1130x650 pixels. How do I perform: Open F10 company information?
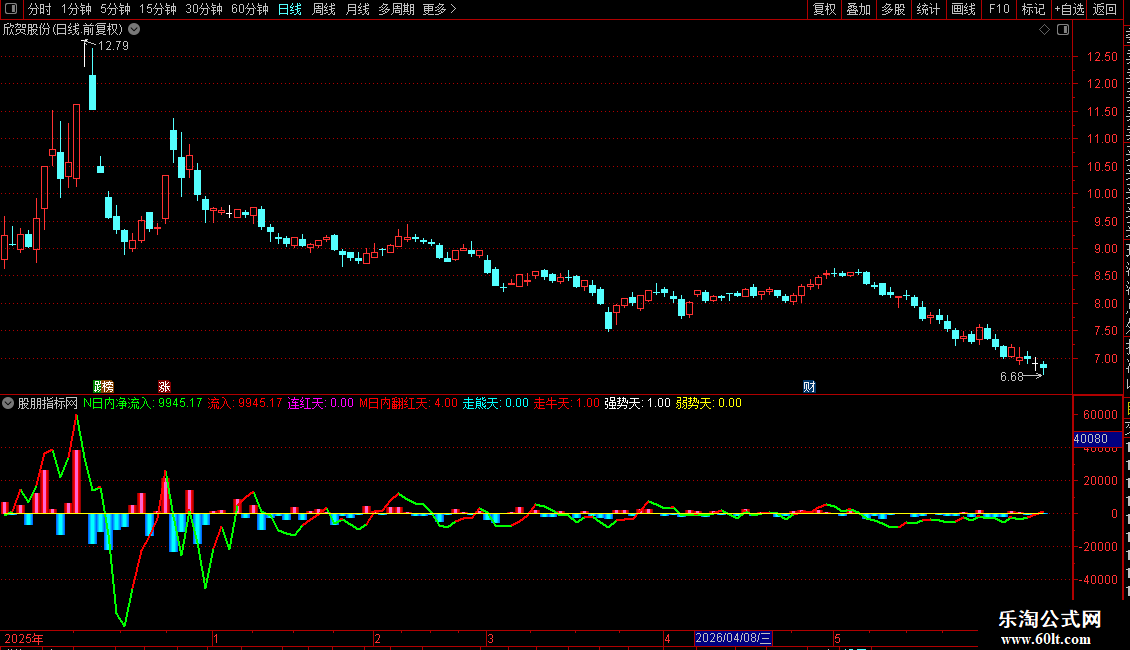tap(999, 9)
